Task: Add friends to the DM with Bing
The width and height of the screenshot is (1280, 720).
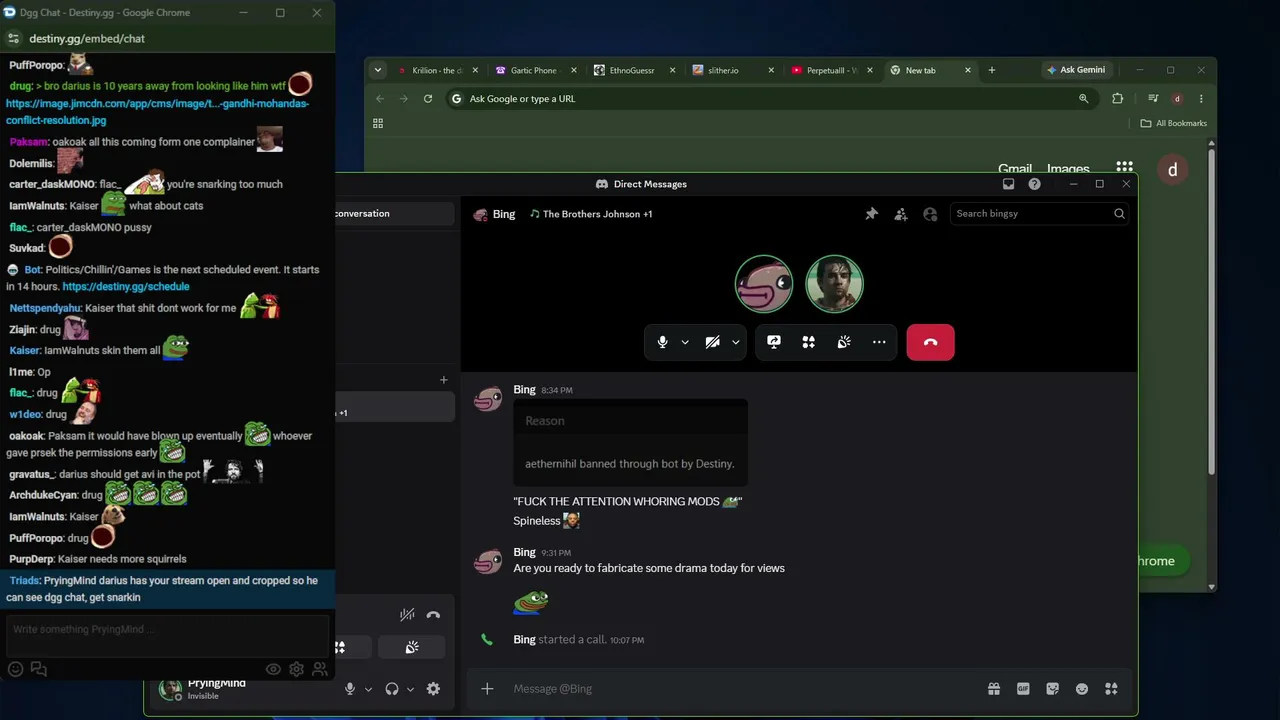Action: click(x=901, y=214)
